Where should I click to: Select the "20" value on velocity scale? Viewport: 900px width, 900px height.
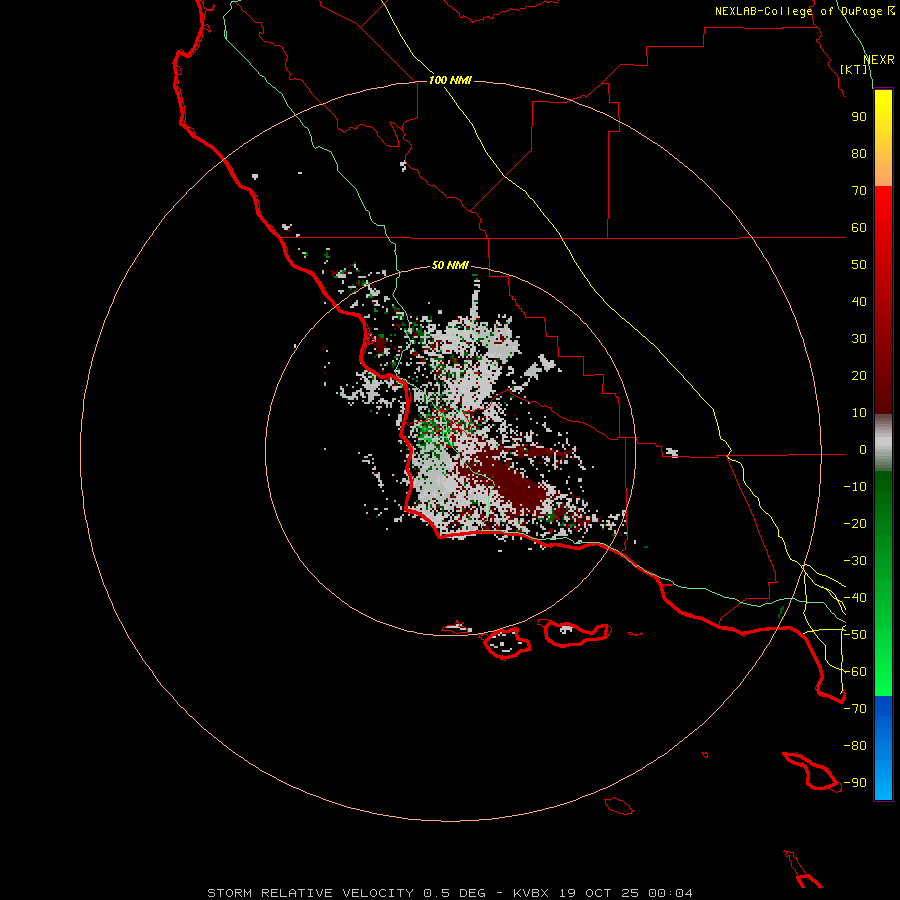pos(859,375)
